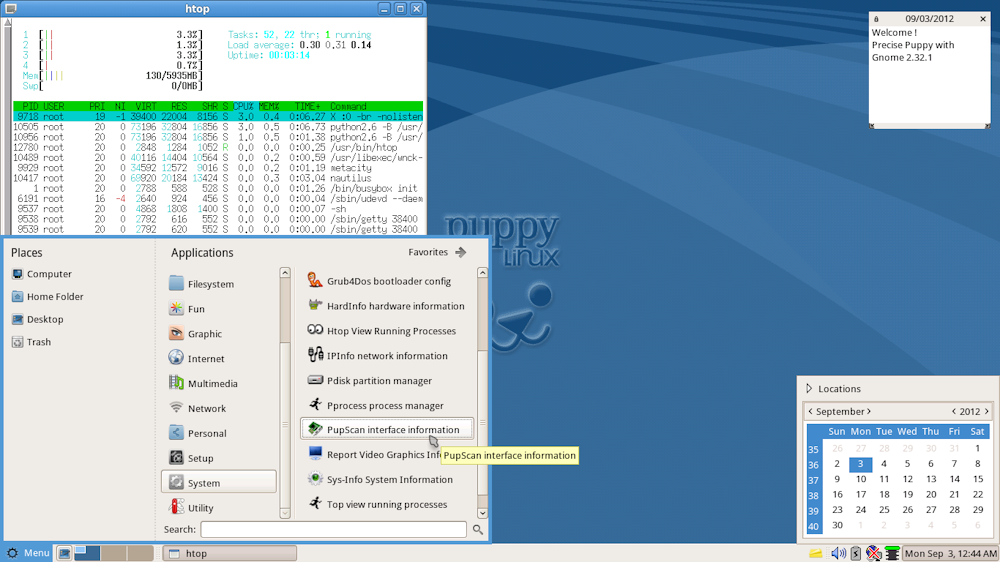Screen dimensions: 1000x562
Task: Select September 3 in calendar
Action: pyautogui.click(x=860, y=464)
